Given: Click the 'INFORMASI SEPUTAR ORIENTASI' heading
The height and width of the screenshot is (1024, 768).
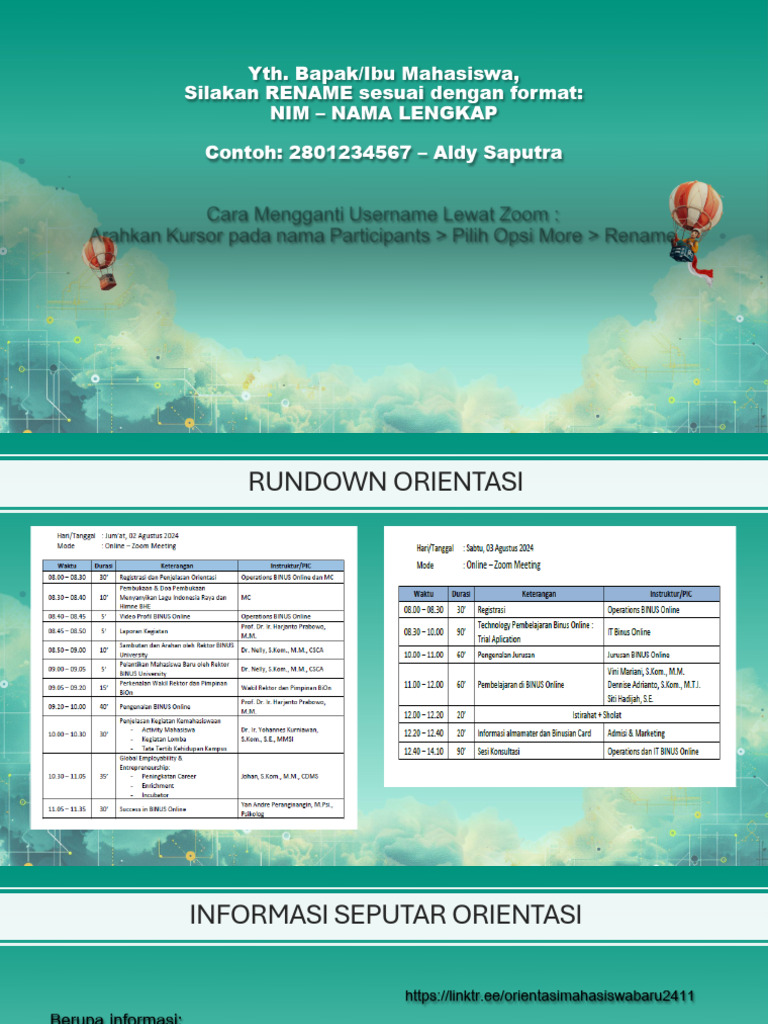Looking at the screenshot, I should click(385, 914).
